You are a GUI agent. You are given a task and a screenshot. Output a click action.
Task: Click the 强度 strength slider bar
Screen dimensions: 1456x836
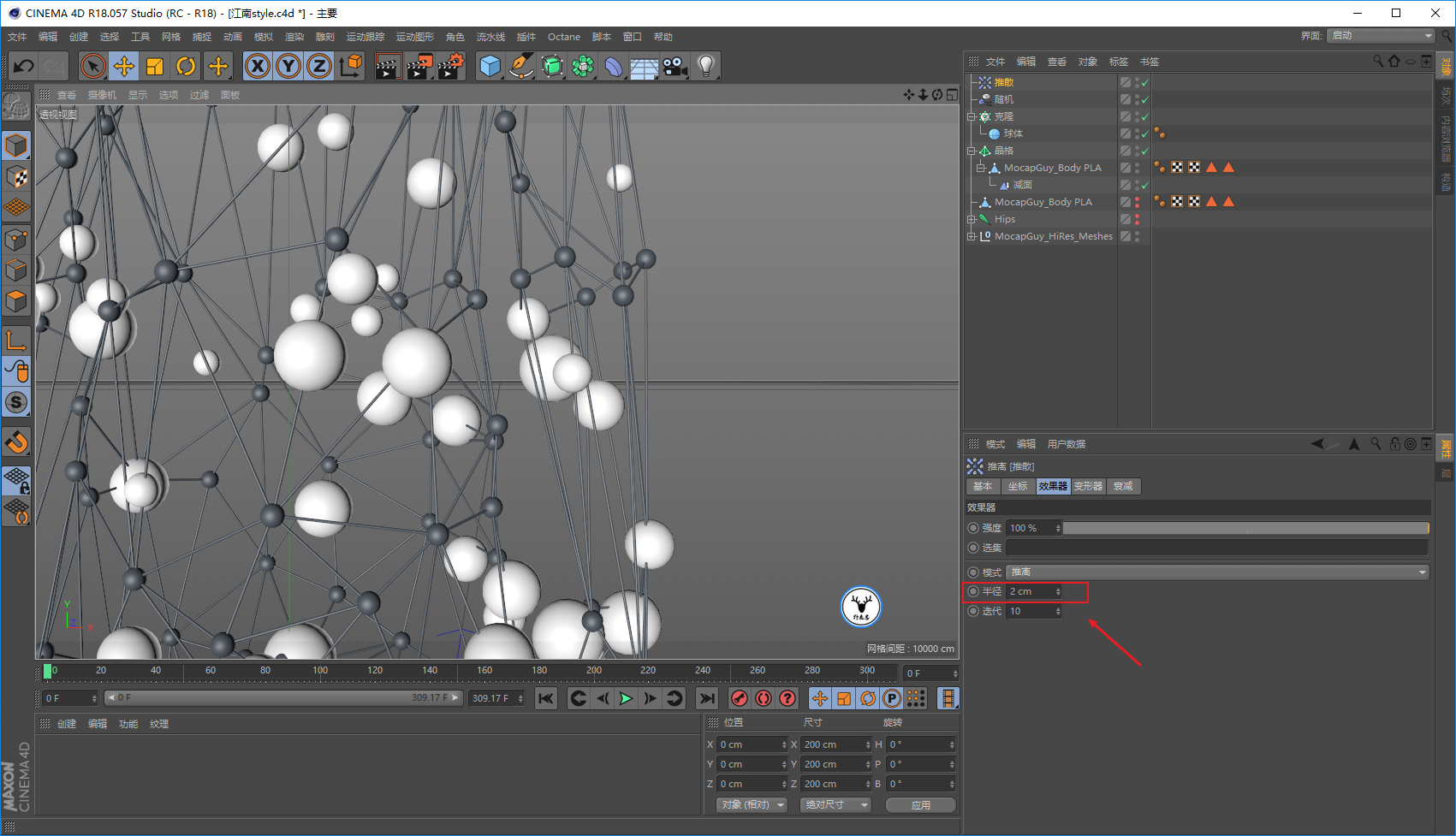coord(1246,528)
